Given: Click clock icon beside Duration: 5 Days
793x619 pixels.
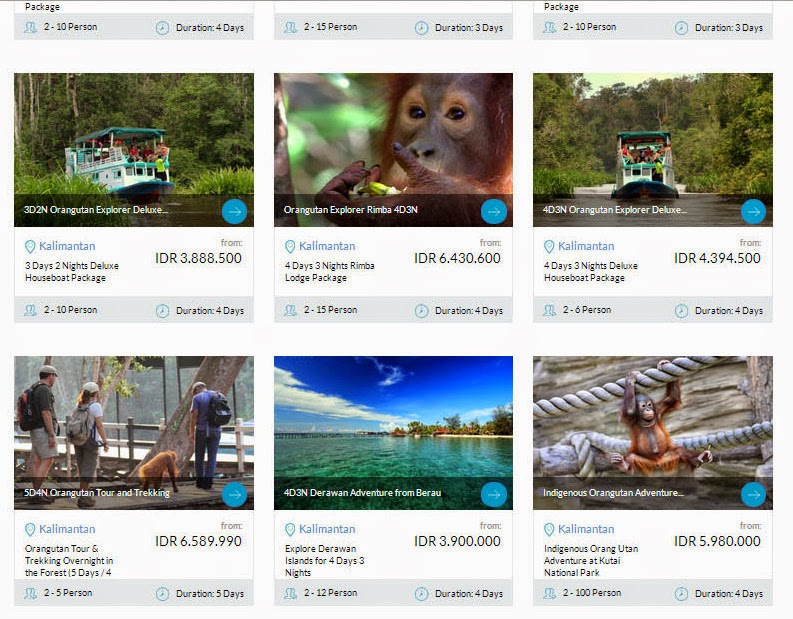Looking at the screenshot, I should tap(162, 593).
